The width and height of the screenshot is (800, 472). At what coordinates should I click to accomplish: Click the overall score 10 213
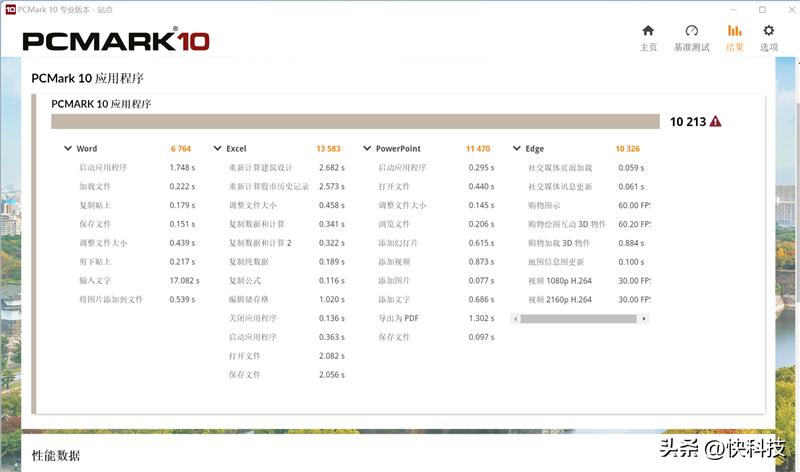pos(688,121)
